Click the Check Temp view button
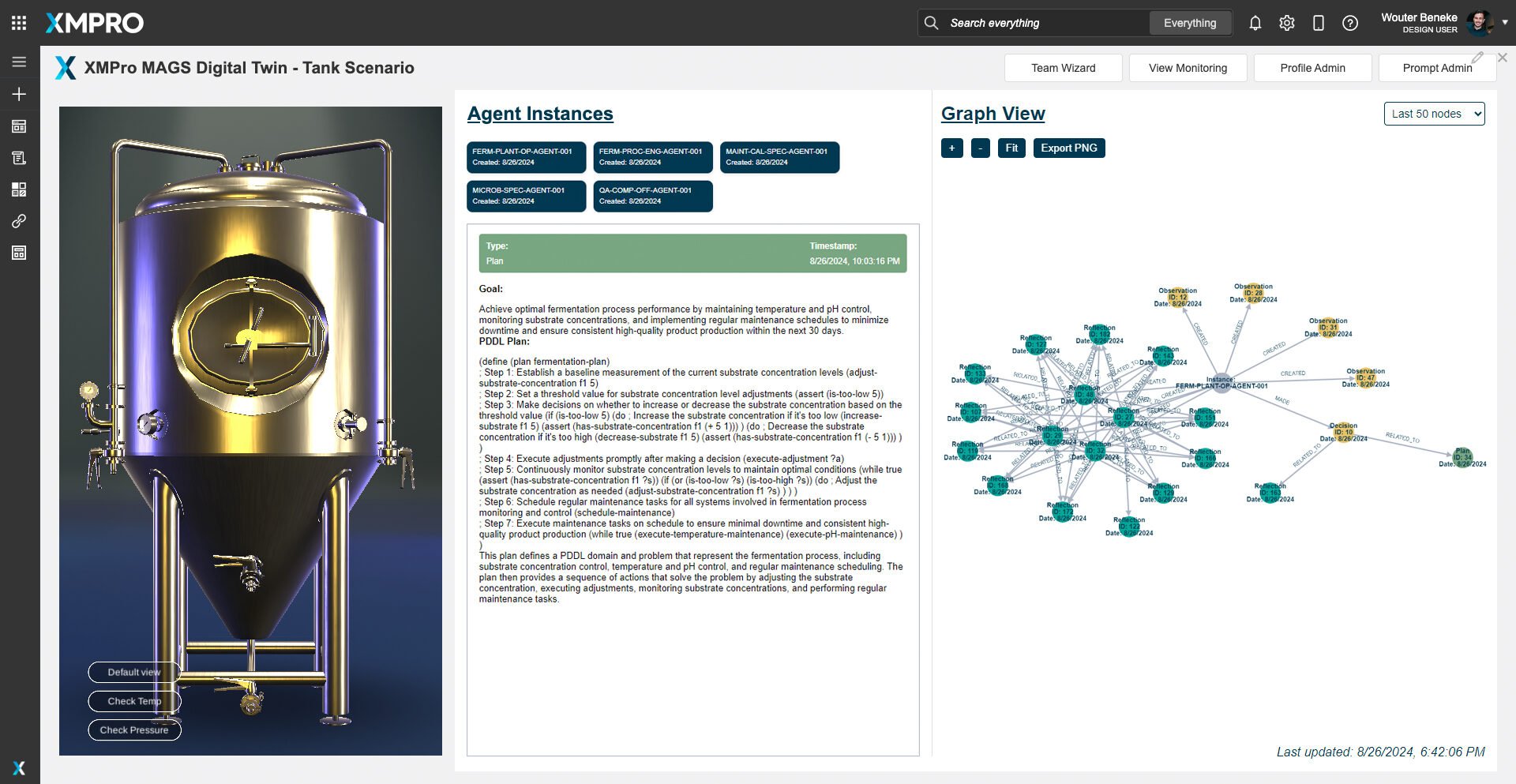1516x784 pixels. pyautogui.click(x=134, y=701)
